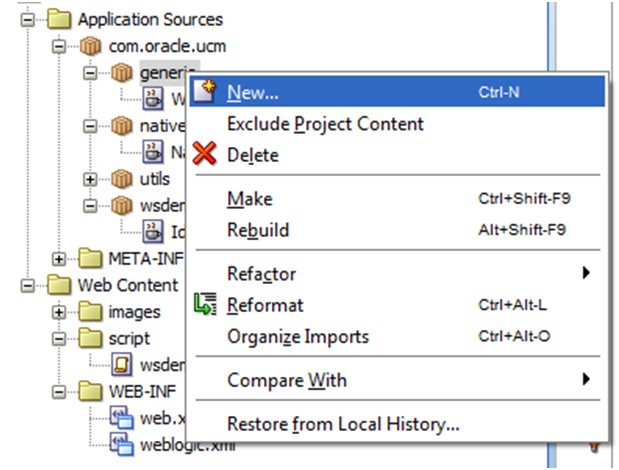Click the green Reformat icon
This screenshot has height=470, width=619.
[206, 305]
